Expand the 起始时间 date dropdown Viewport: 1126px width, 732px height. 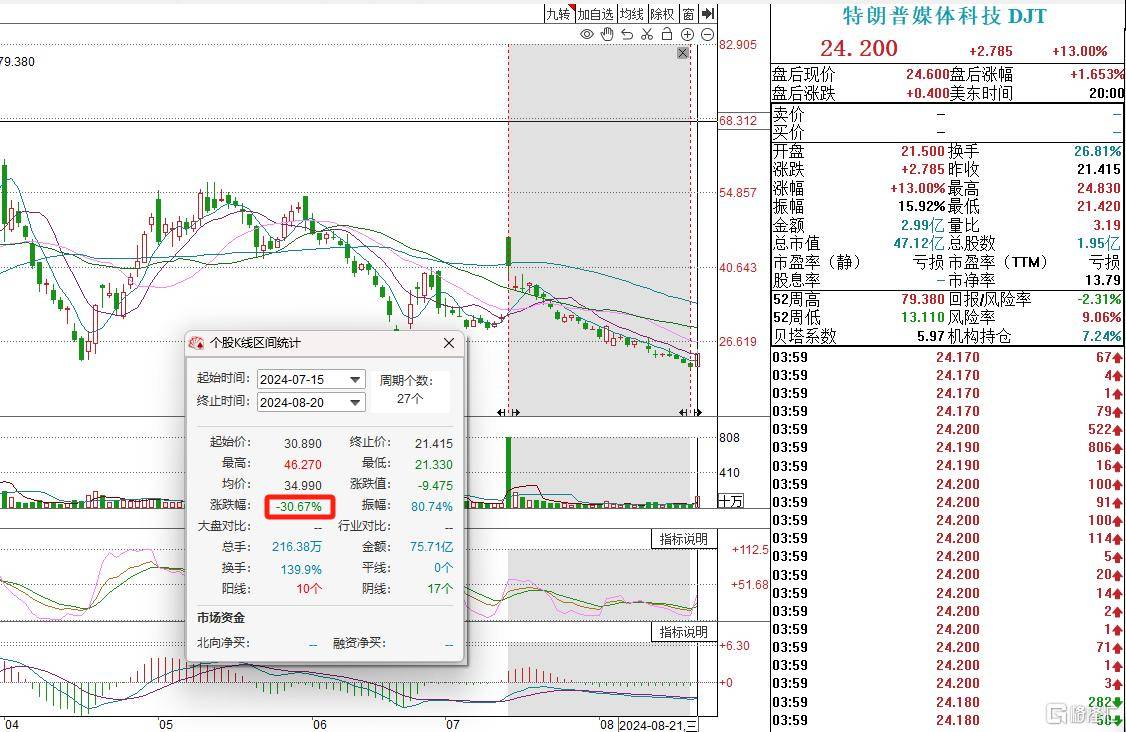tap(355, 379)
